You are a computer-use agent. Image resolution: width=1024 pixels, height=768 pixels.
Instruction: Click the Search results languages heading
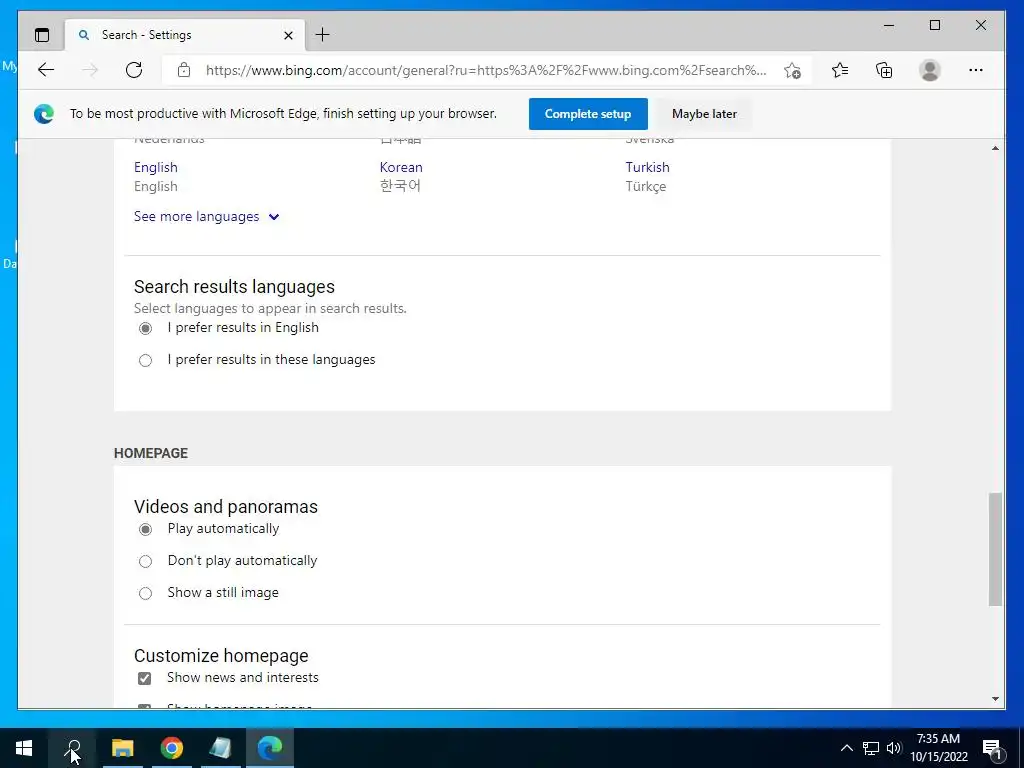[x=234, y=287]
